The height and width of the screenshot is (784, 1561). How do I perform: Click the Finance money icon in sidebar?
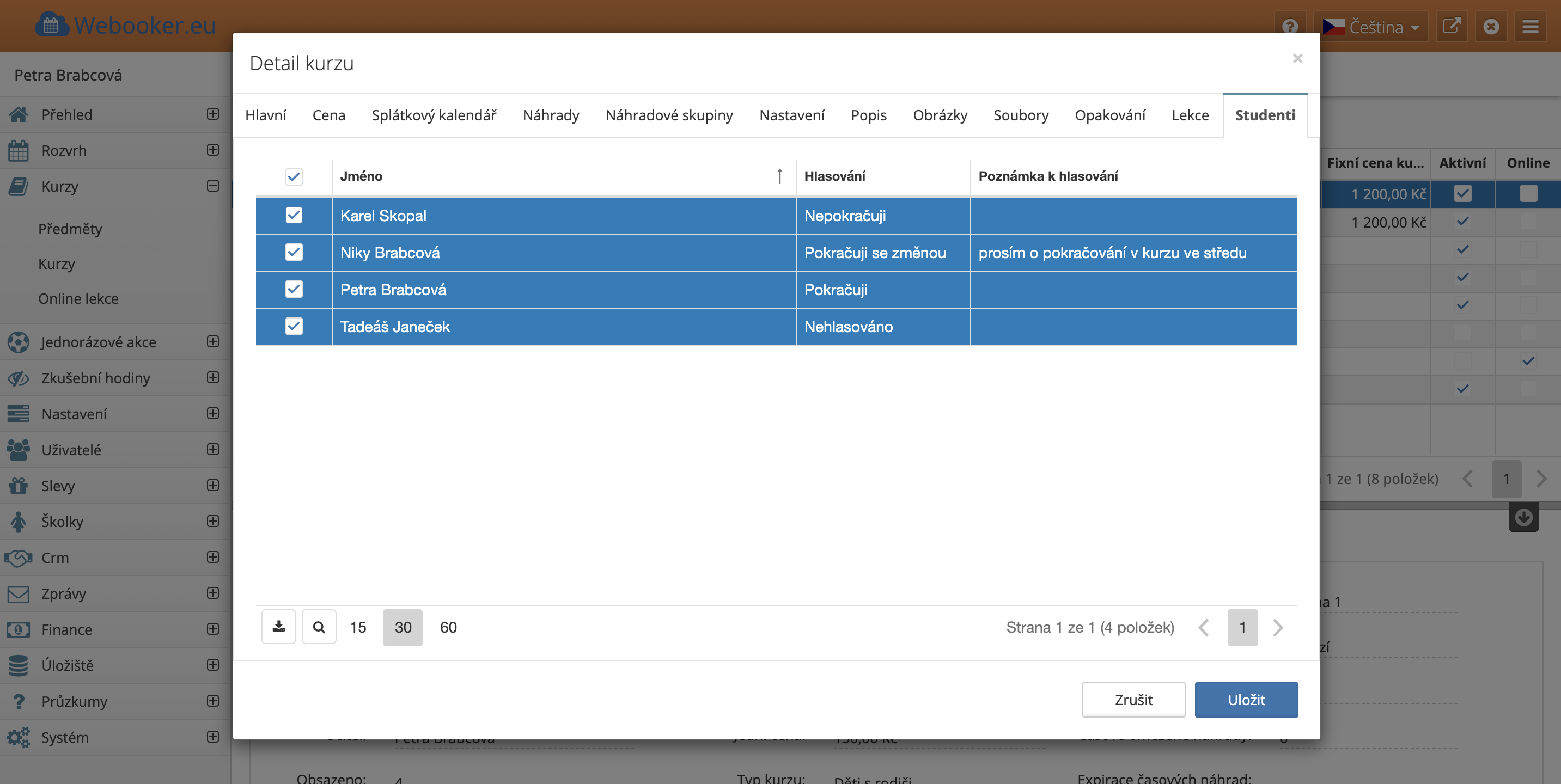pyautogui.click(x=18, y=629)
